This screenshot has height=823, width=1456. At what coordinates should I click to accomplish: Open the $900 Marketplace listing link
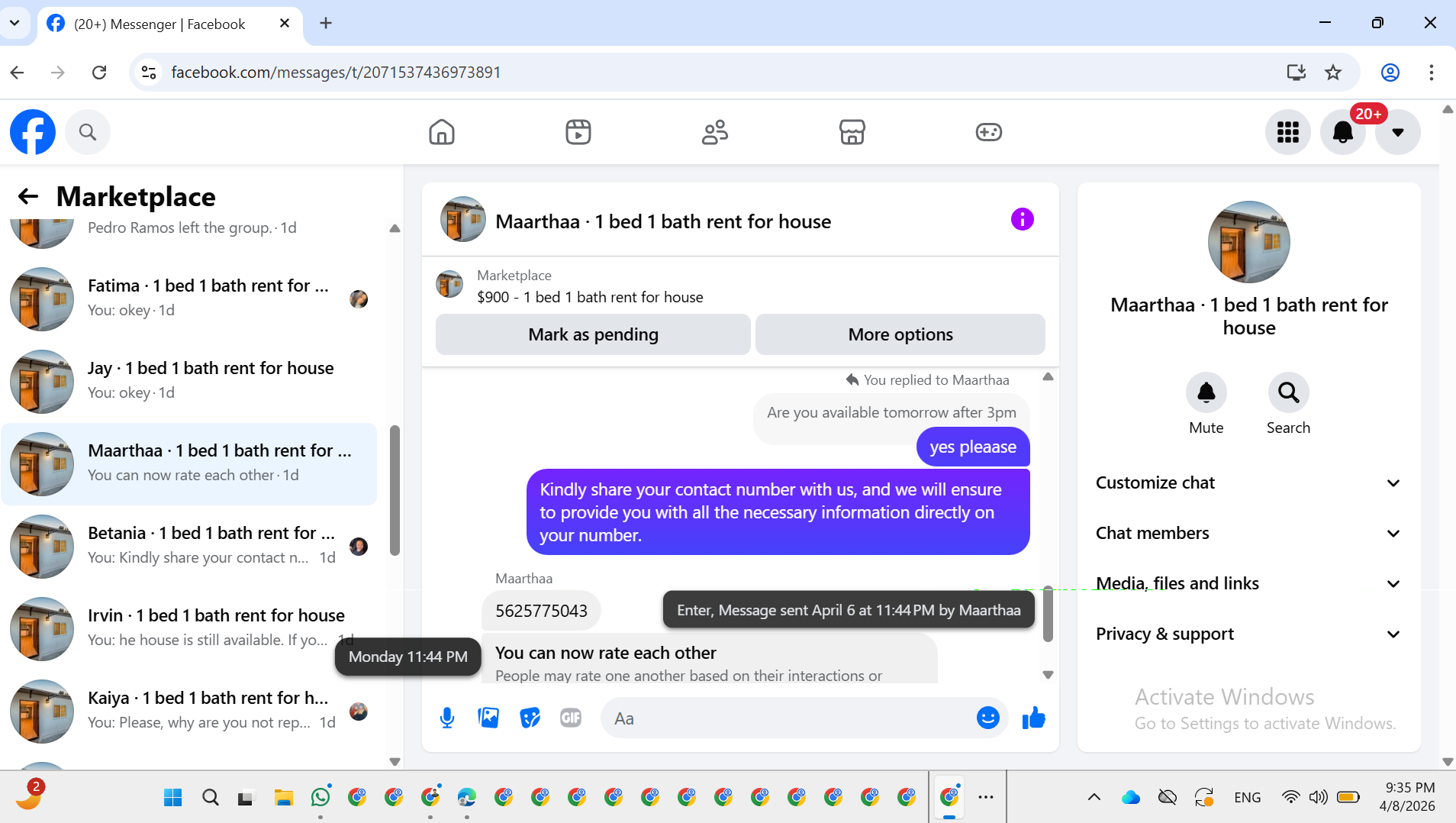pos(590,297)
